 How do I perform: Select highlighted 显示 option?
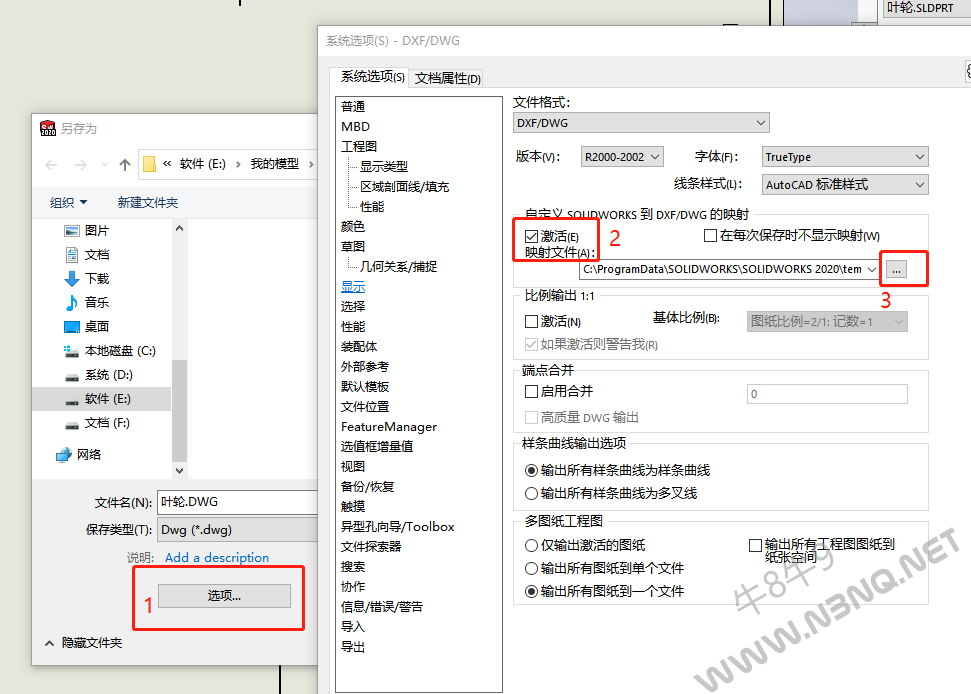coord(353,287)
